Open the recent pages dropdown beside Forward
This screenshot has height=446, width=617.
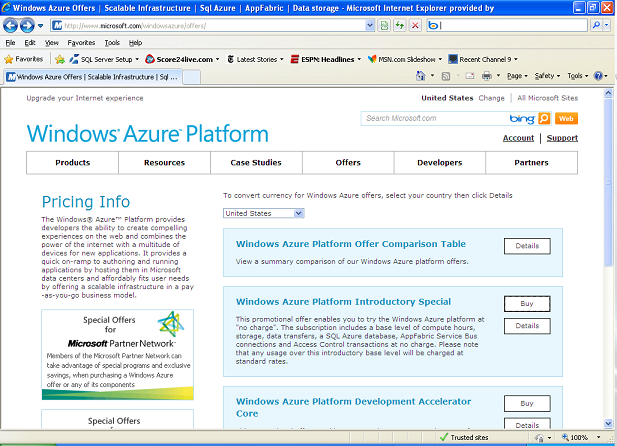41,26
